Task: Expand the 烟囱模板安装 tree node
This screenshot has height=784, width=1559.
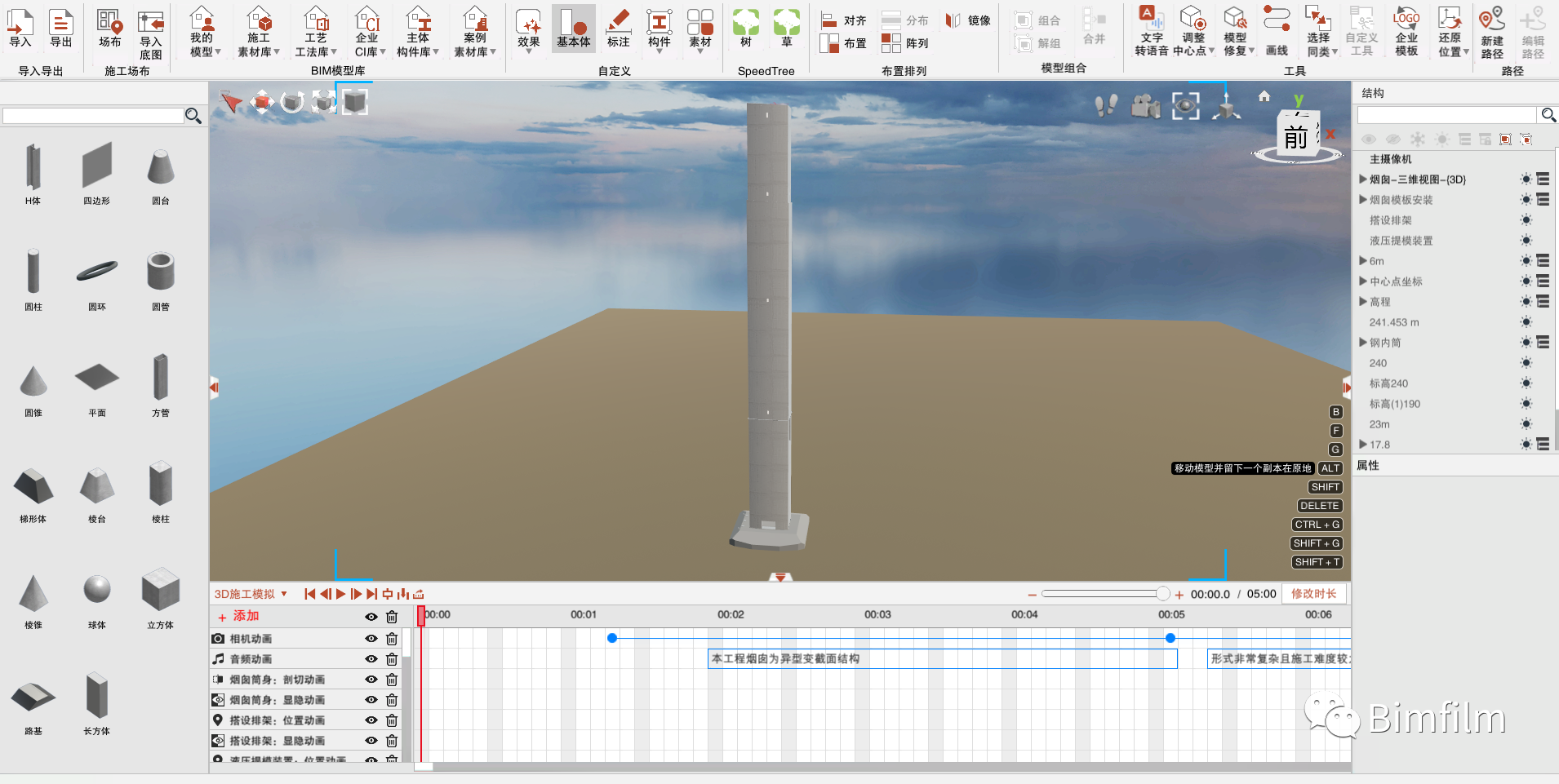Action: click(x=1362, y=199)
